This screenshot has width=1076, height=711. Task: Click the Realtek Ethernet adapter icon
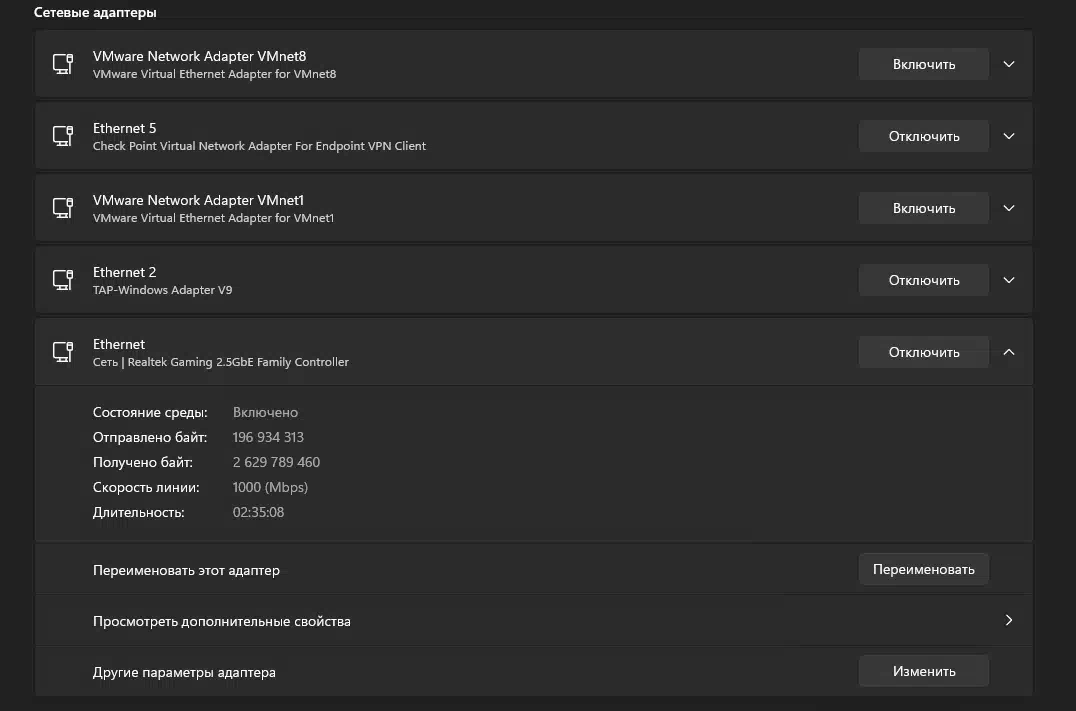coord(63,352)
